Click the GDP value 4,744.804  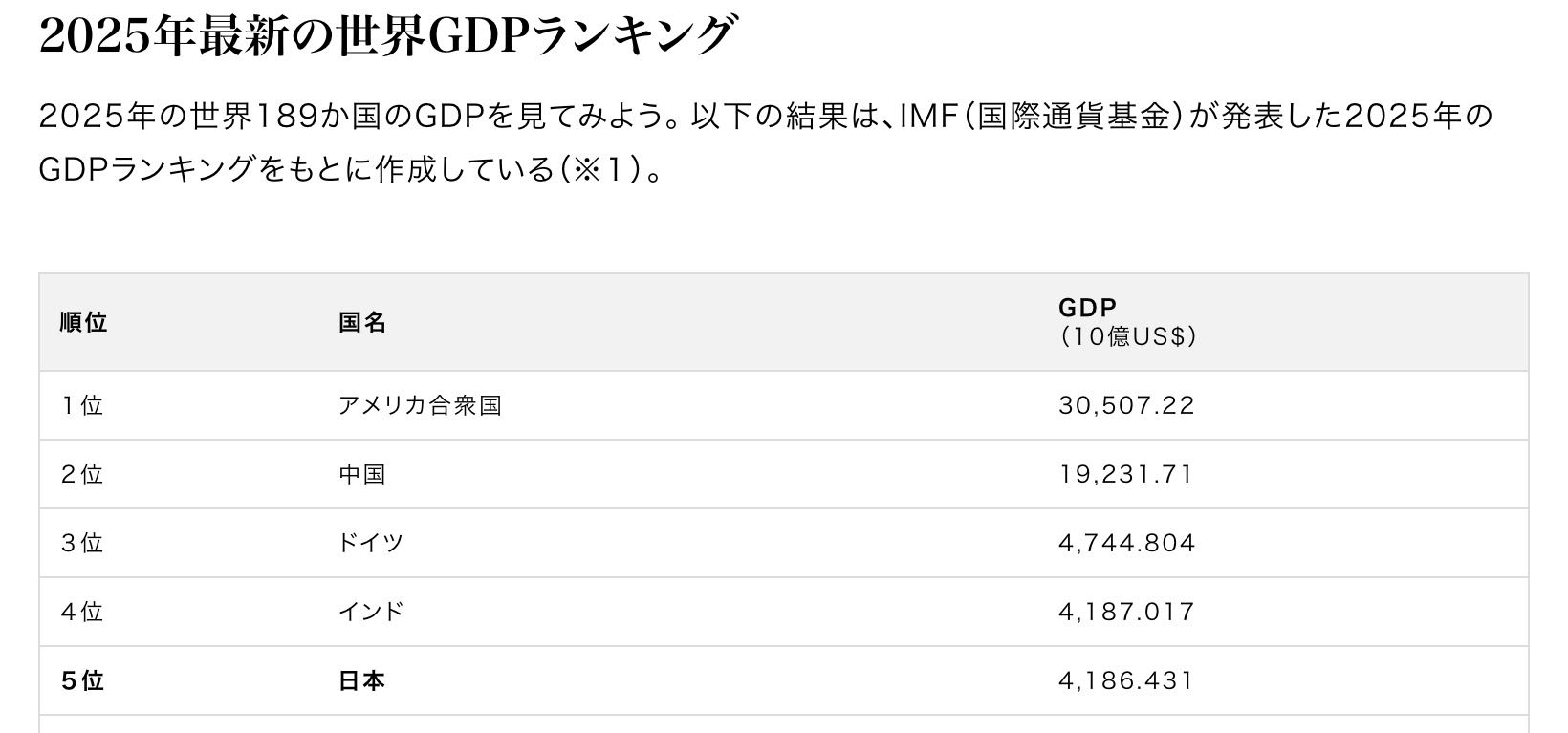coord(1126,543)
